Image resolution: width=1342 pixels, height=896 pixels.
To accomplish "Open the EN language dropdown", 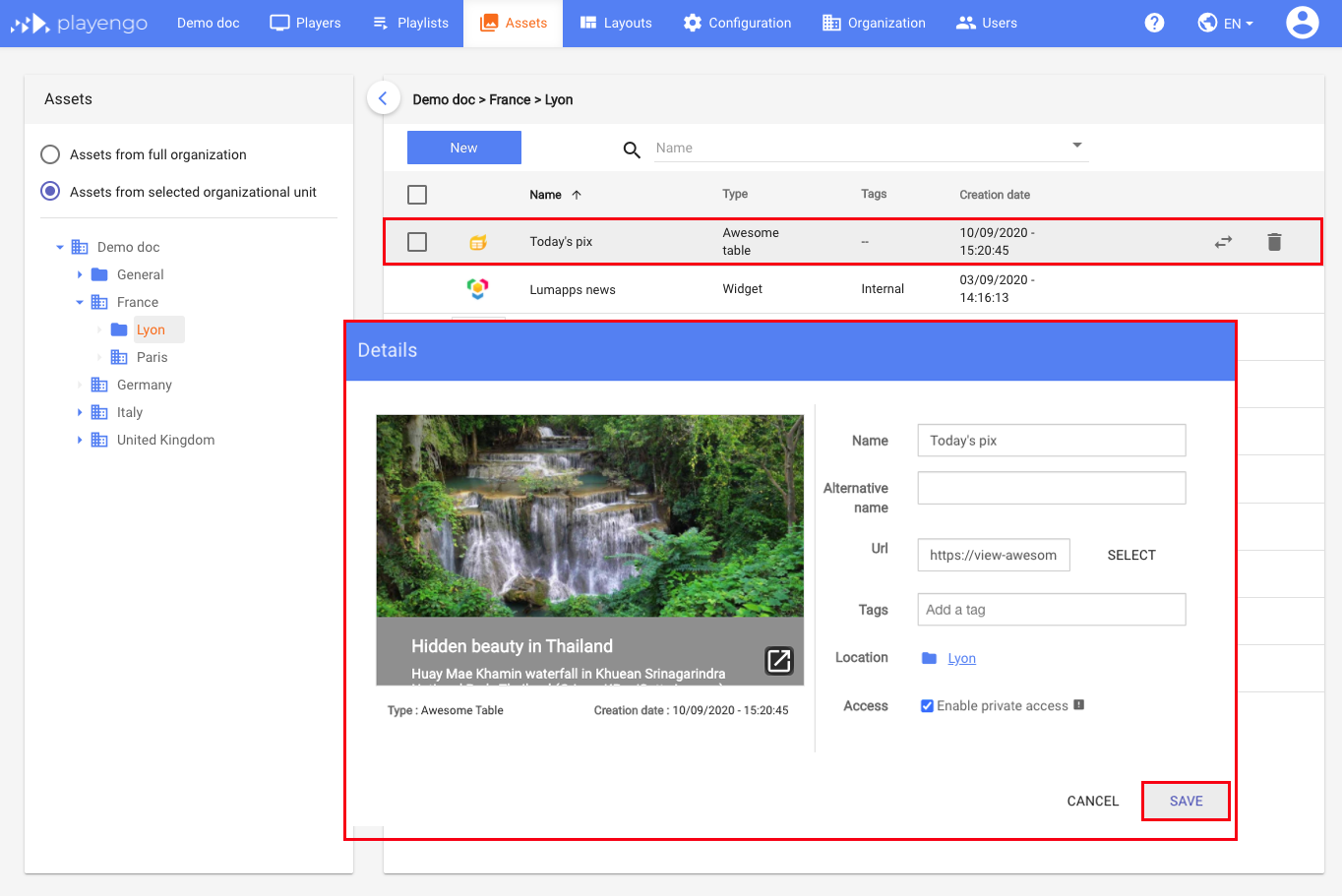I will 1225,22.
